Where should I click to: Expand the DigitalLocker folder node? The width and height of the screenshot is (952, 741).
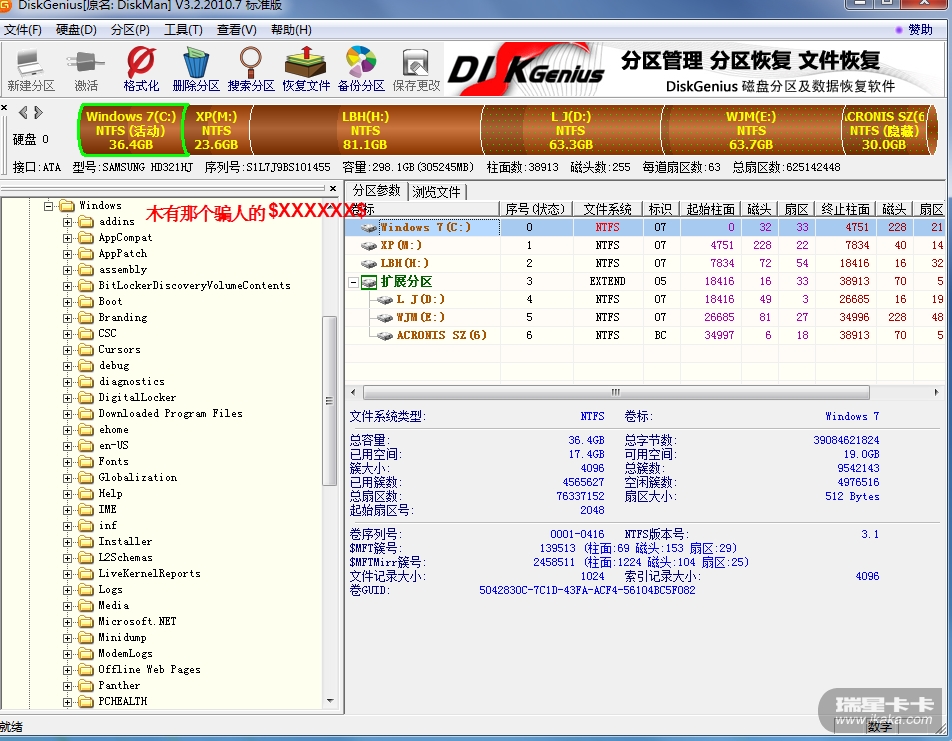(x=67, y=398)
